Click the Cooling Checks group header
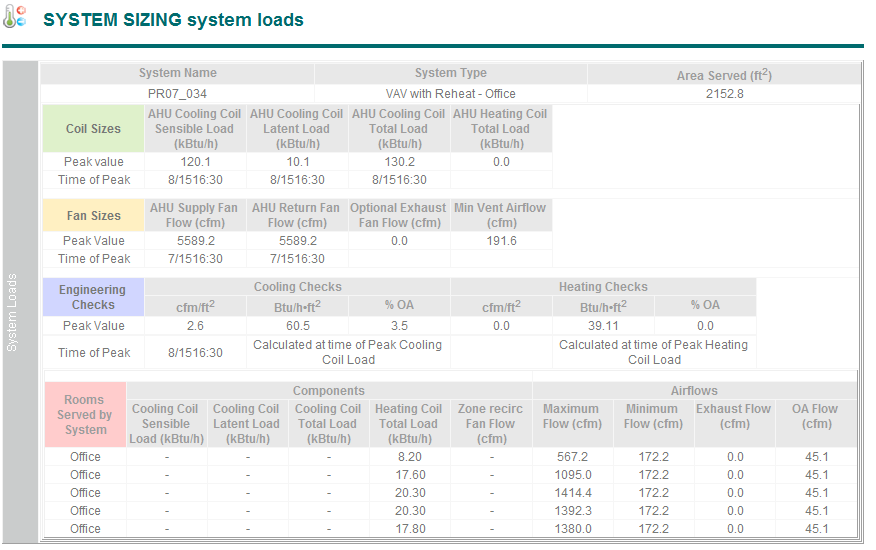Screen dimensions: 876x550 click(297, 287)
